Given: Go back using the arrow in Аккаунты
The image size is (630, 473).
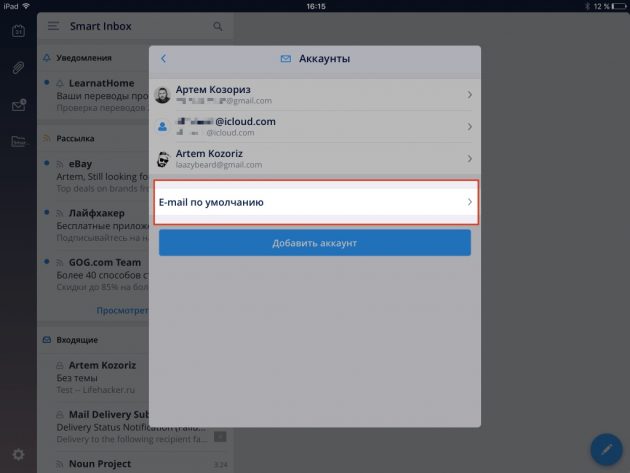Looking at the screenshot, I should click(163, 59).
